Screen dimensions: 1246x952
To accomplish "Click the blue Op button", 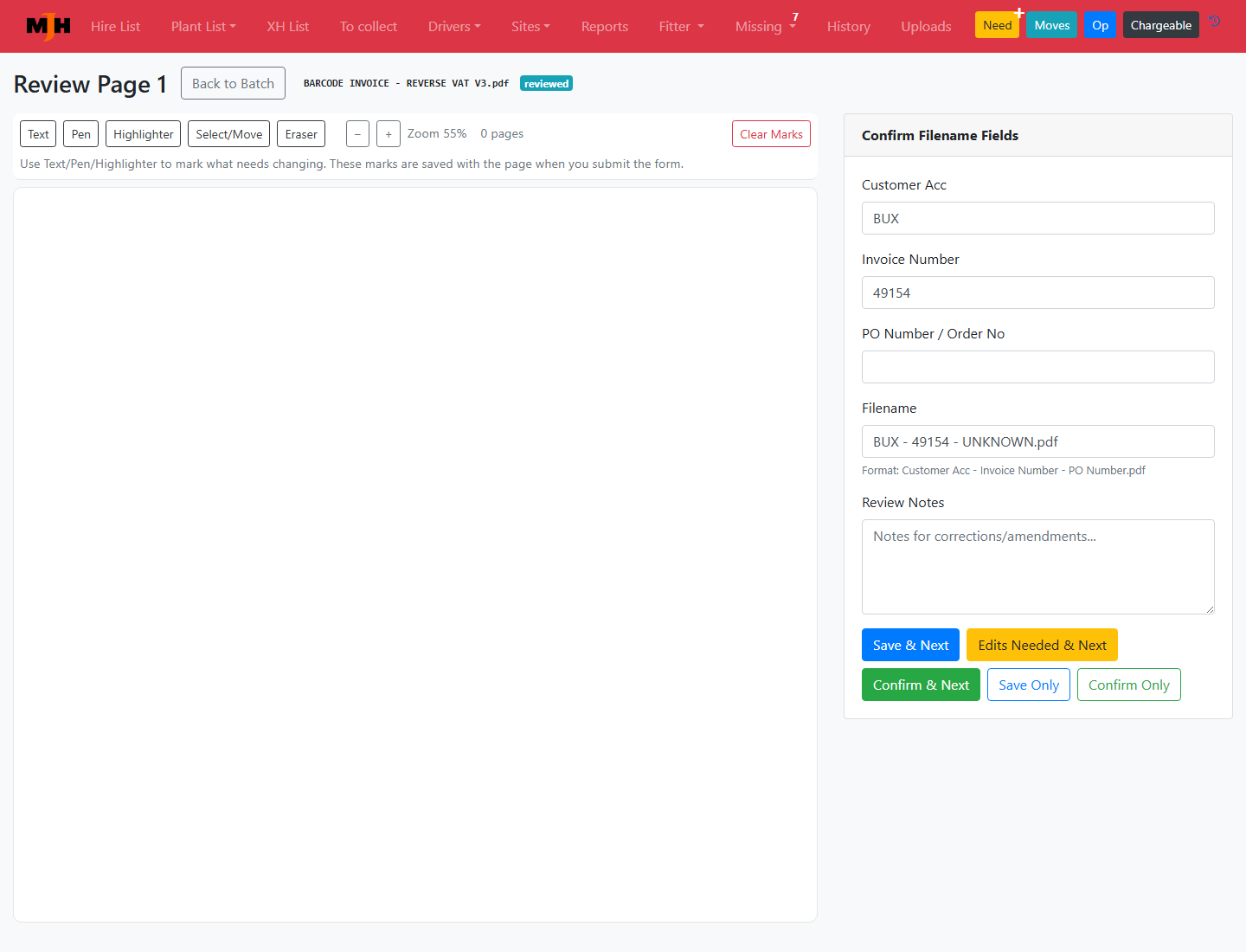I will pyautogui.click(x=1100, y=25).
